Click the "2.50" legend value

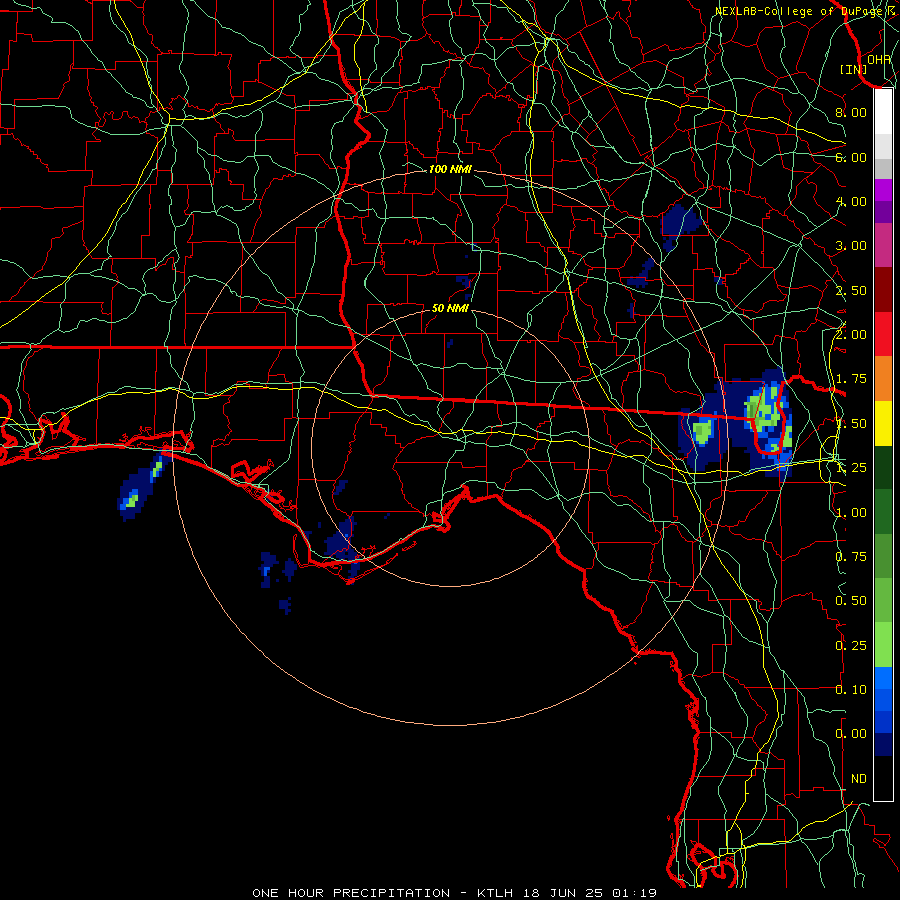tap(851, 290)
